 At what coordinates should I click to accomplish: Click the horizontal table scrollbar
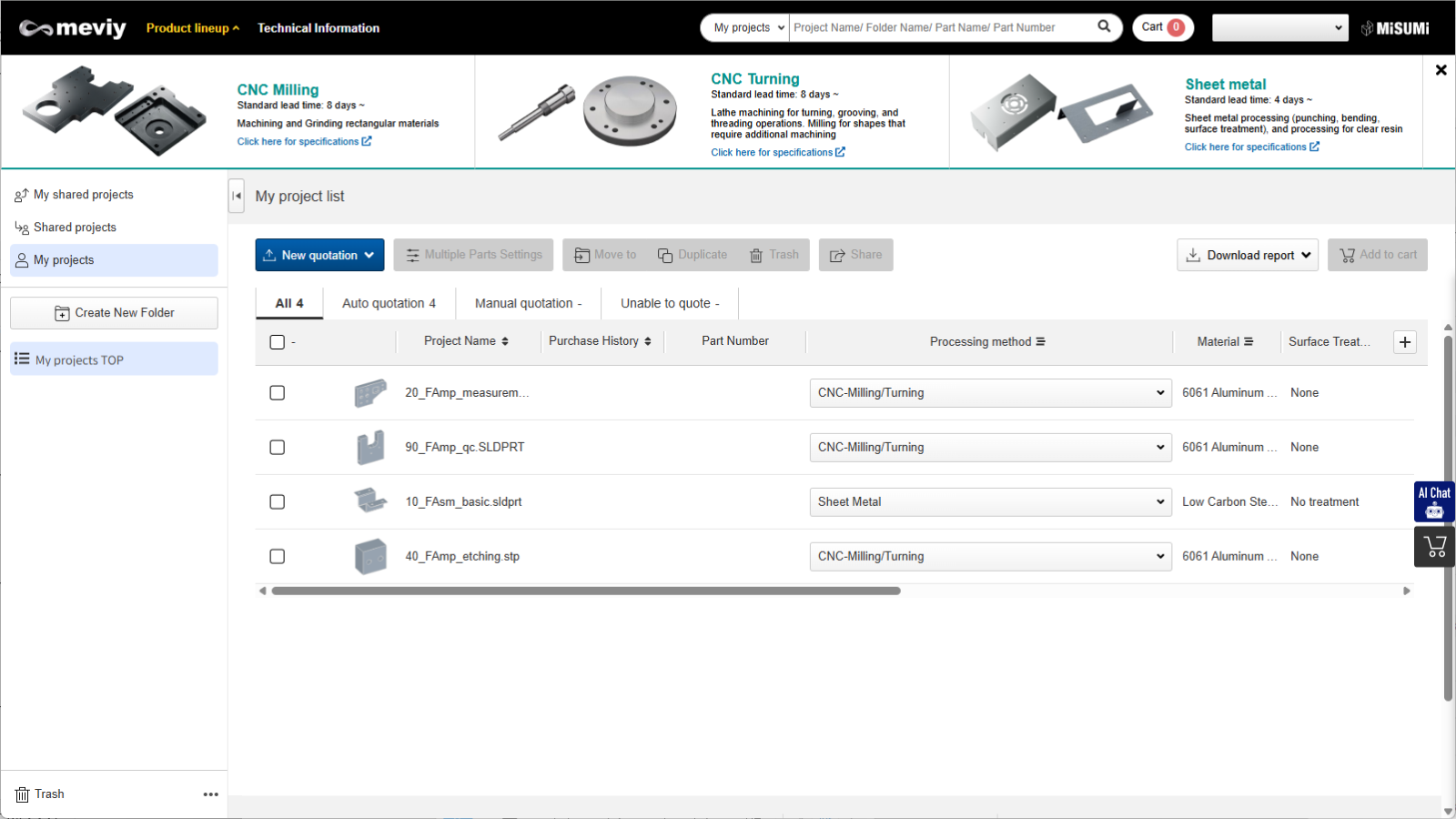585,591
